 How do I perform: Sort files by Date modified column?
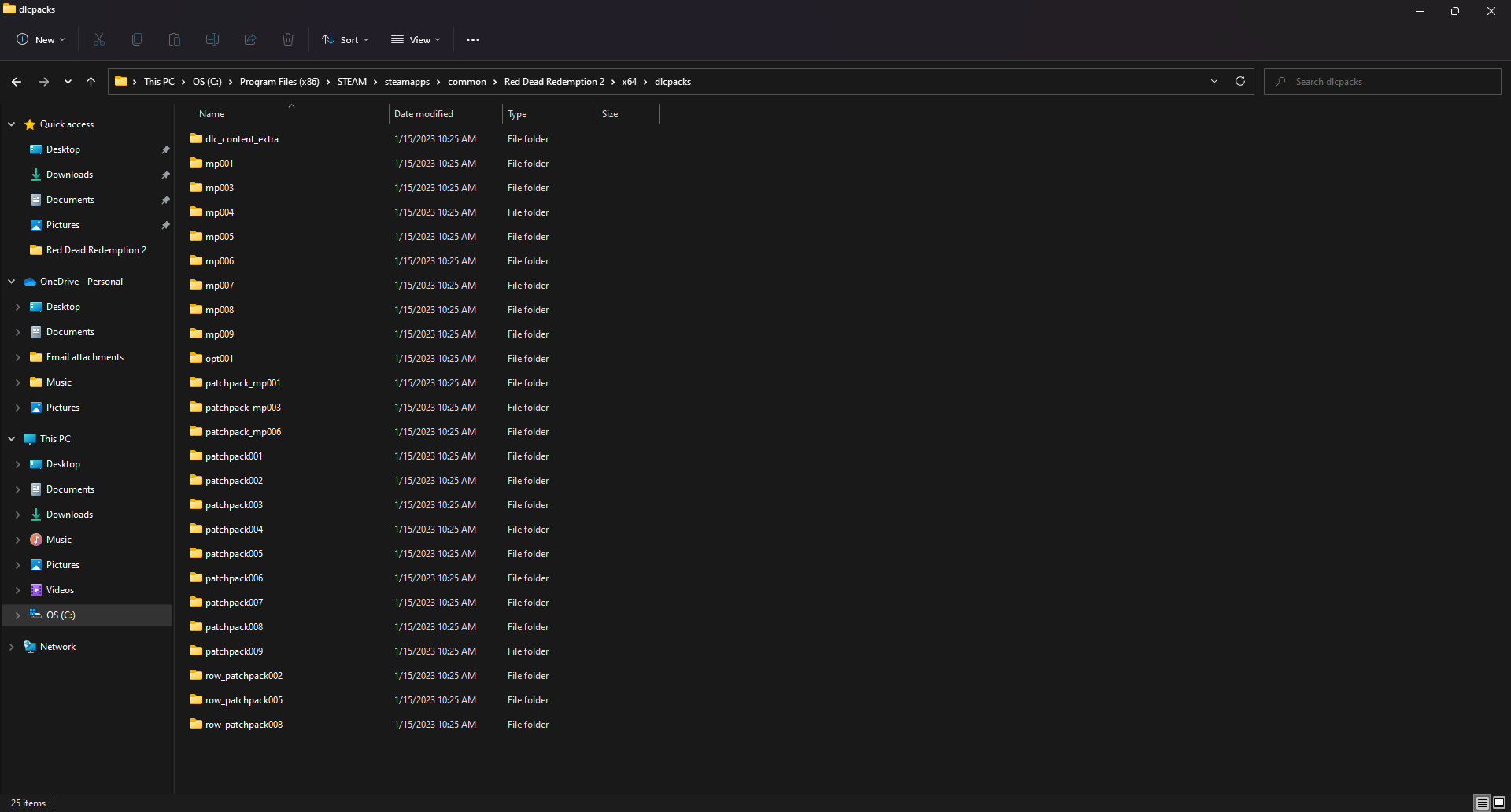423,114
